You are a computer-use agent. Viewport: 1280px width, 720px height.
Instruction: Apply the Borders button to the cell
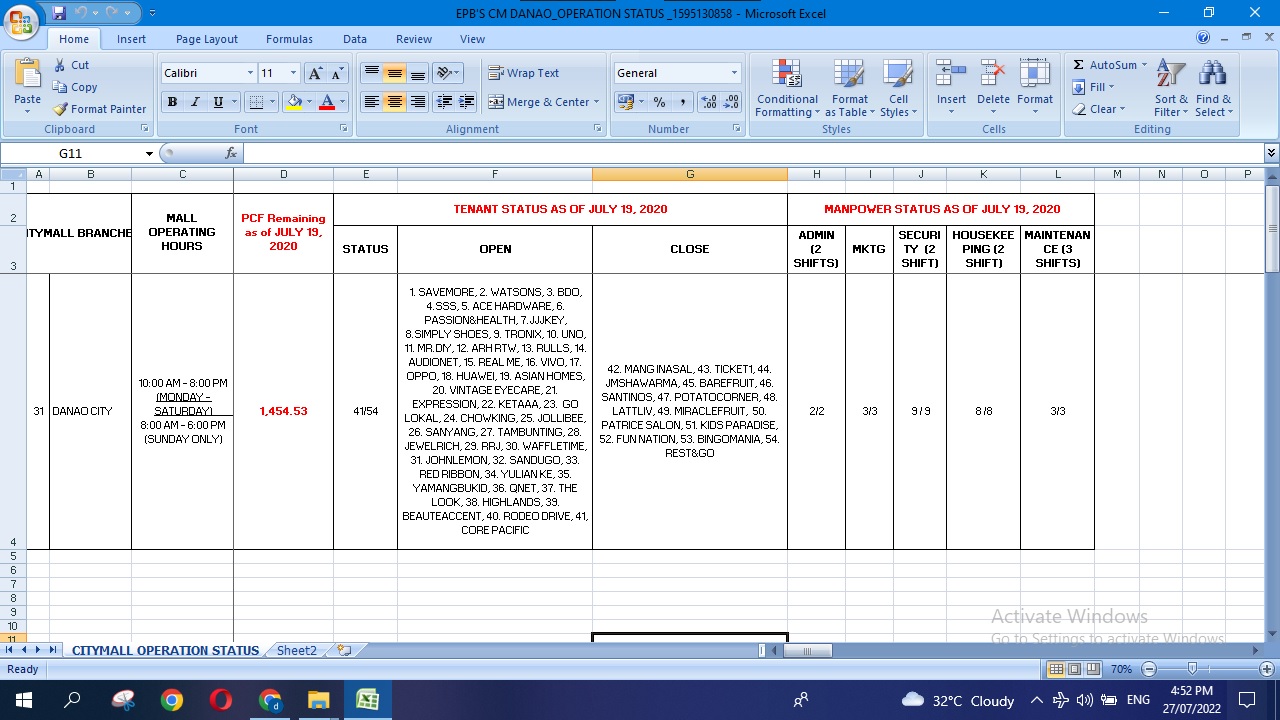pos(254,102)
